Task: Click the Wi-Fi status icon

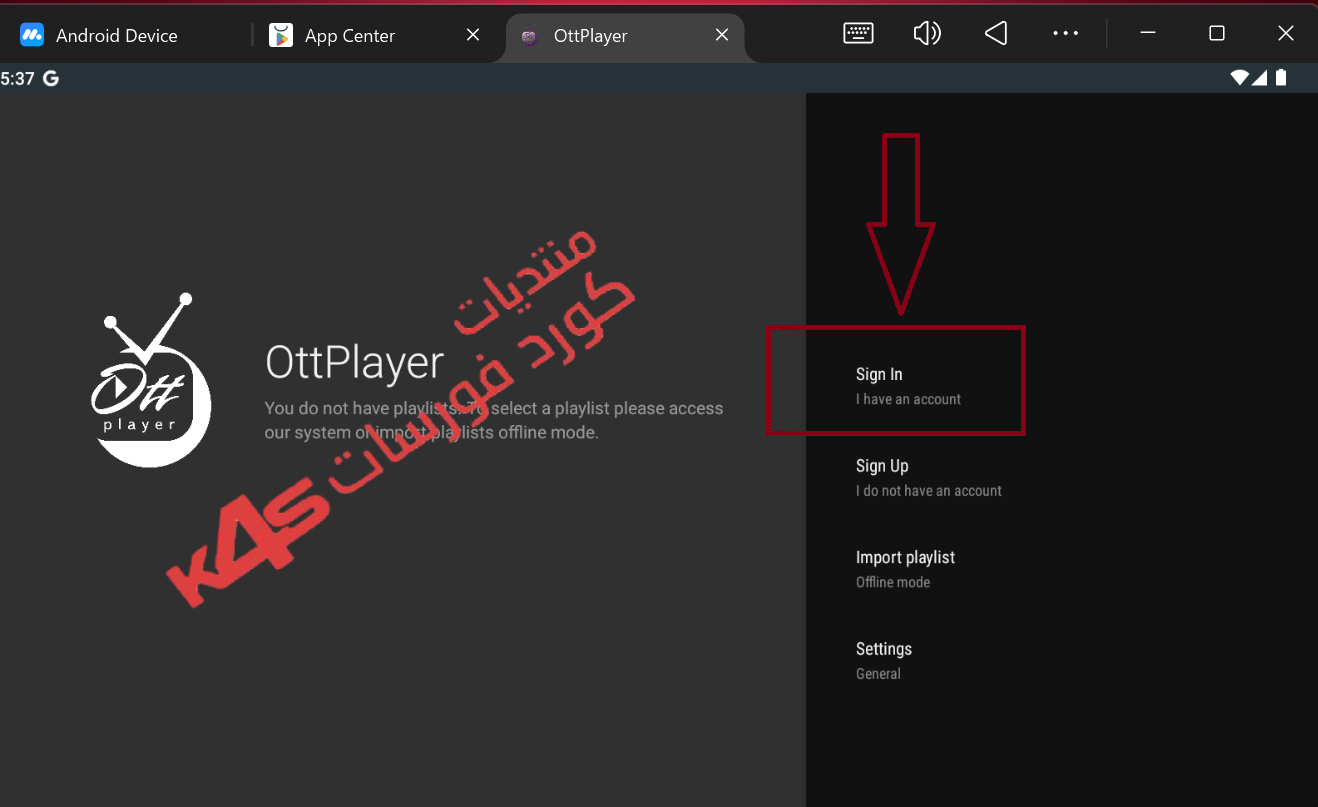Action: tap(1240, 77)
